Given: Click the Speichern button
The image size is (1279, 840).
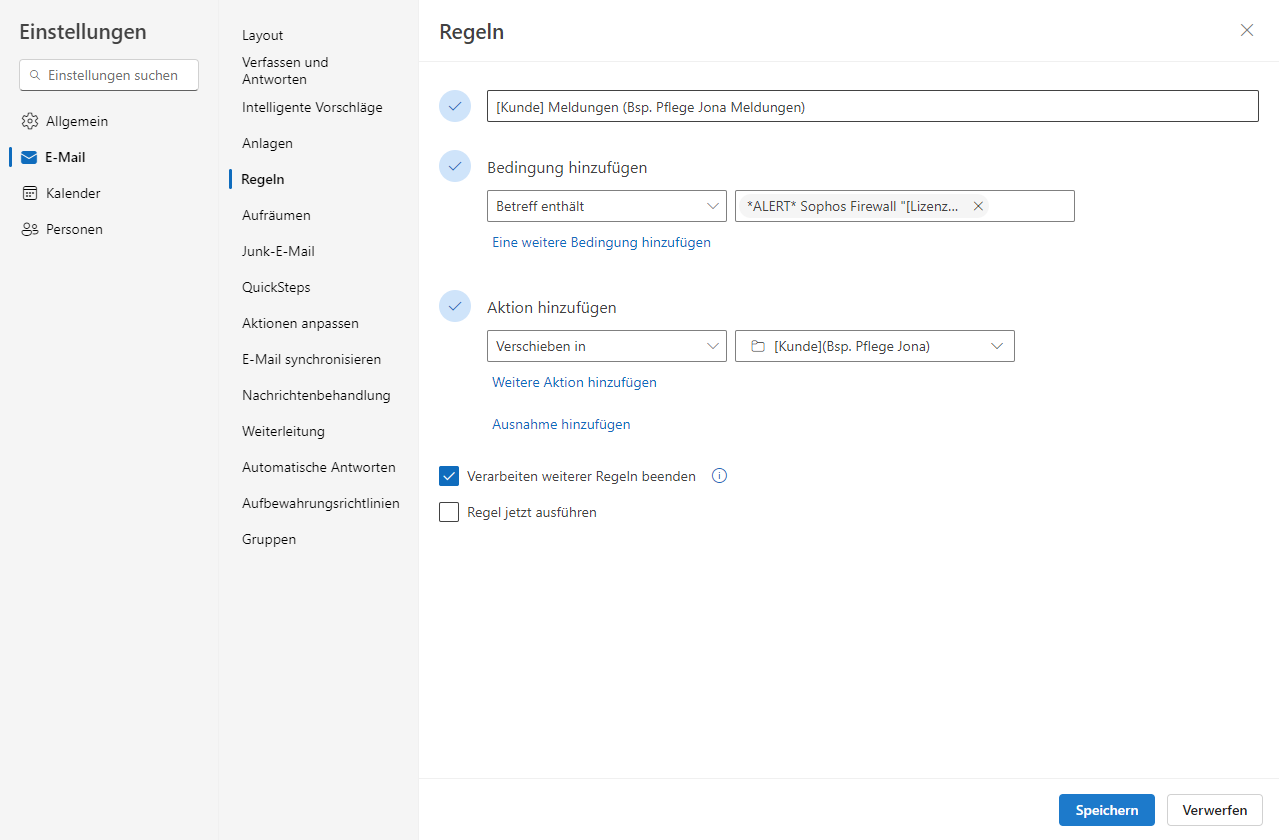Looking at the screenshot, I should point(1106,810).
